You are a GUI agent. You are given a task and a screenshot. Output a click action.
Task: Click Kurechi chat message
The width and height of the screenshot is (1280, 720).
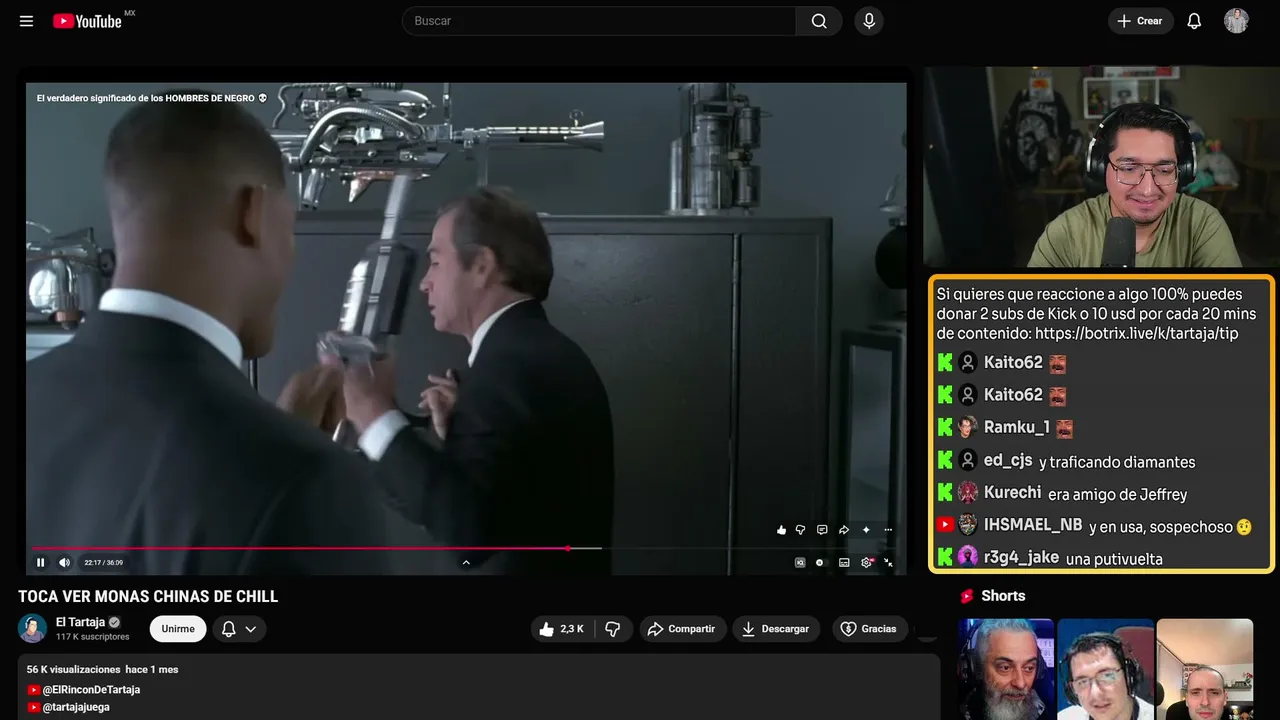(1062, 493)
